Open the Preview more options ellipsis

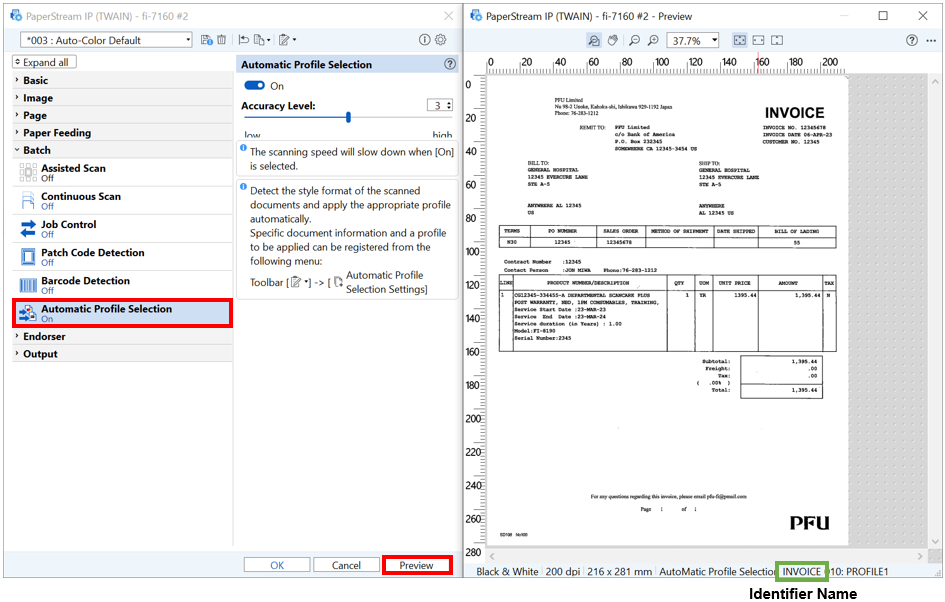(931, 40)
